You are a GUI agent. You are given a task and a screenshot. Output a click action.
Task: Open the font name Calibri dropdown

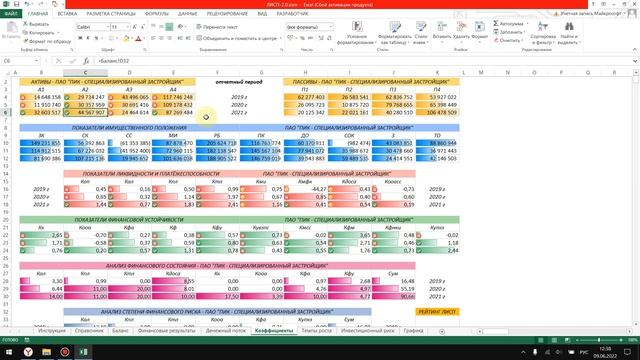(108, 27)
